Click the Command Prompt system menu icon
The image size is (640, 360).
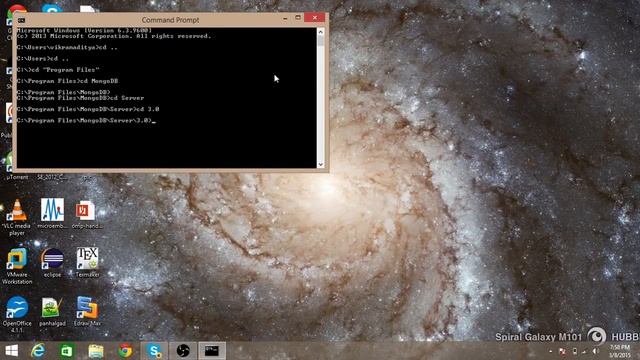tap(22, 20)
